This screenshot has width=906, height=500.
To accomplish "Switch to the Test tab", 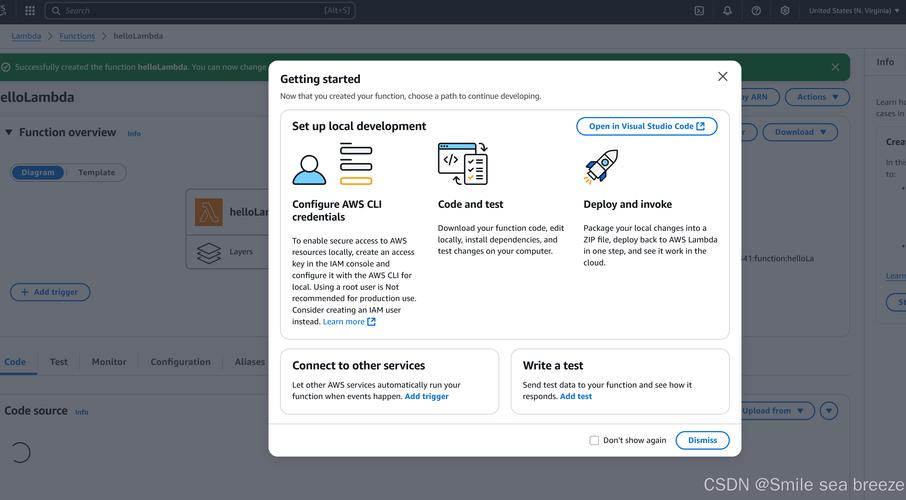I will pyautogui.click(x=58, y=362).
